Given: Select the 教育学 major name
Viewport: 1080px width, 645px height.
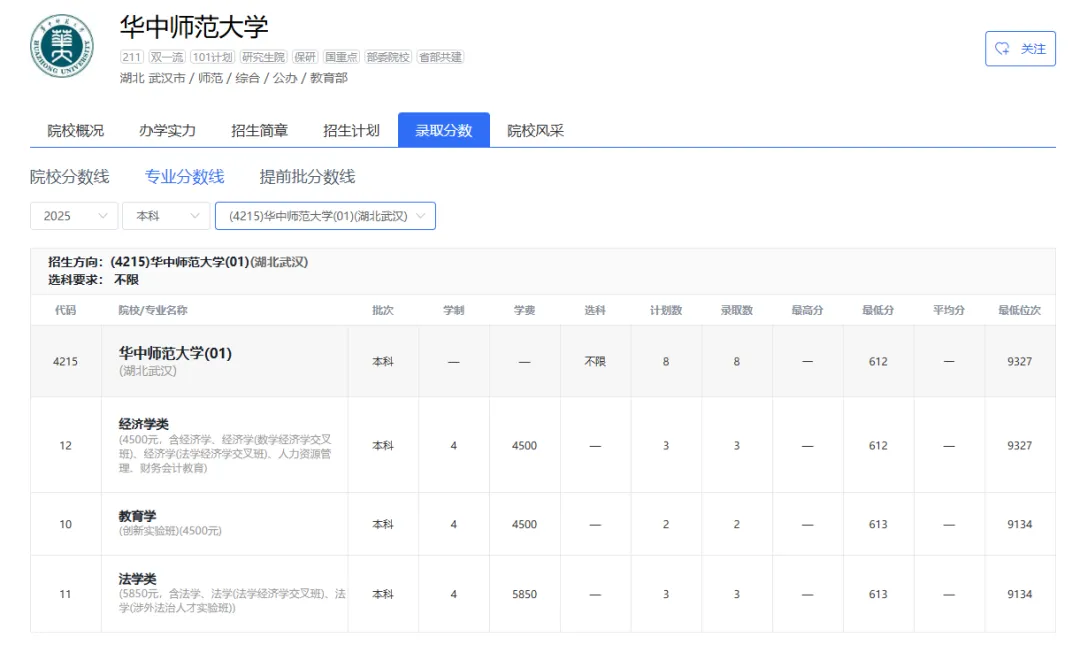Looking at the screenshot, I should (x=137, y=515).
